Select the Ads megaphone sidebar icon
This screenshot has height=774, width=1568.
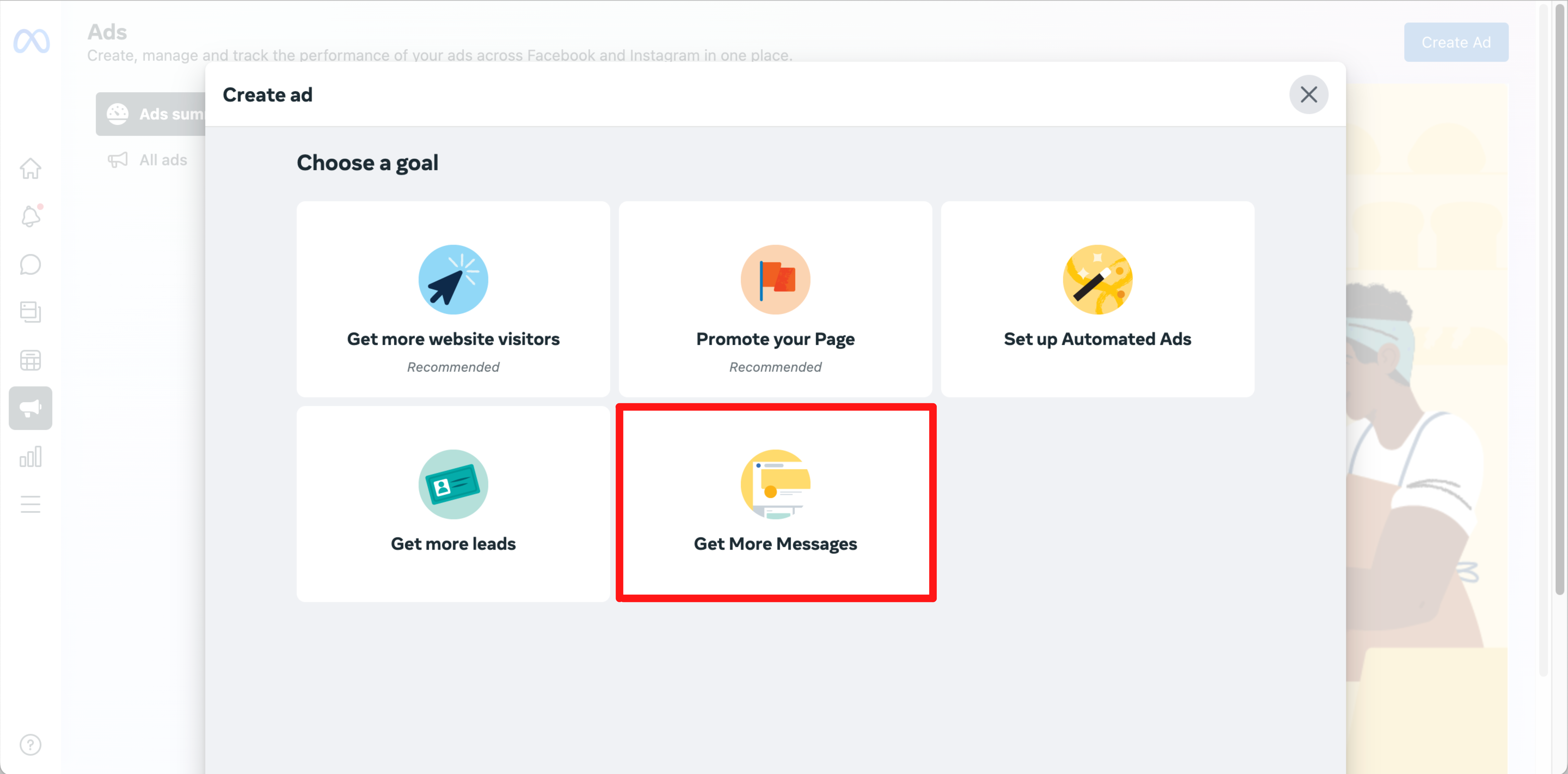pos(30,408)
